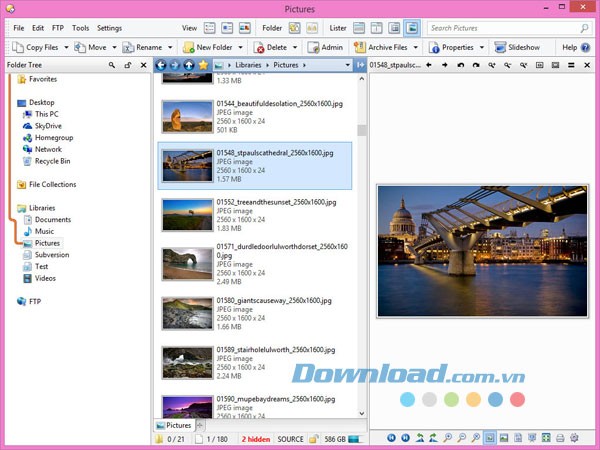The width and height of the screenshot is (600, 450).
Task: Open Help question mark icon
Action: click(585, 47)
